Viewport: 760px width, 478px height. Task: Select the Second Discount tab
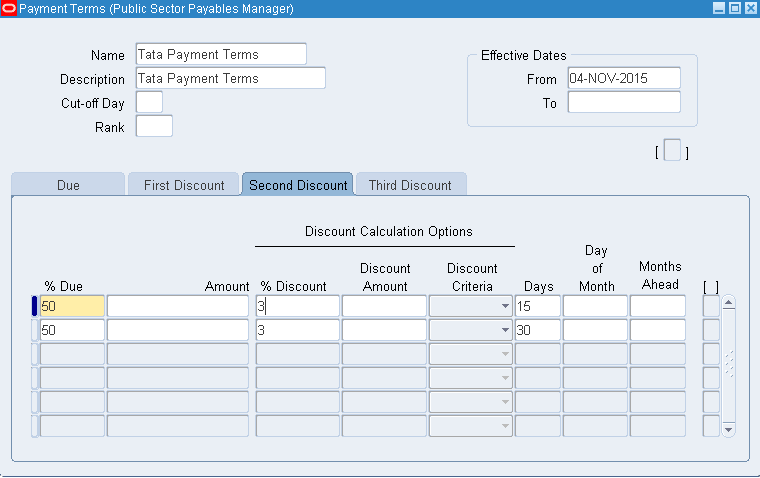pyautogui.click(x=298, y=185)
